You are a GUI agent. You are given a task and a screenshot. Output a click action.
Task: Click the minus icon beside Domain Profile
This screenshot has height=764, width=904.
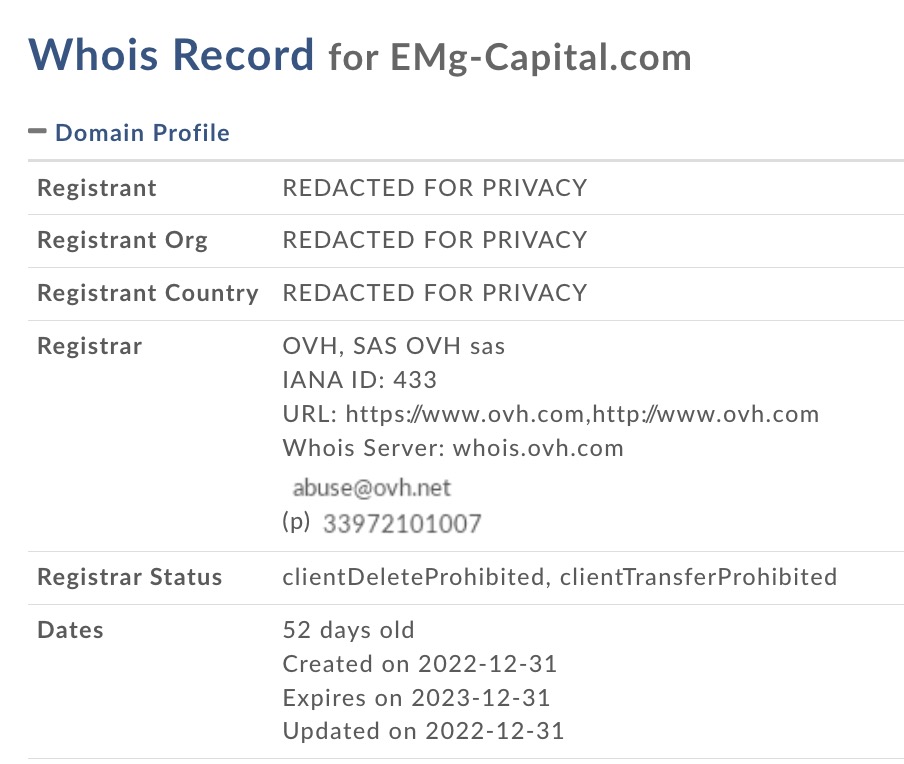pyautogui.click(x=39, y=130)
